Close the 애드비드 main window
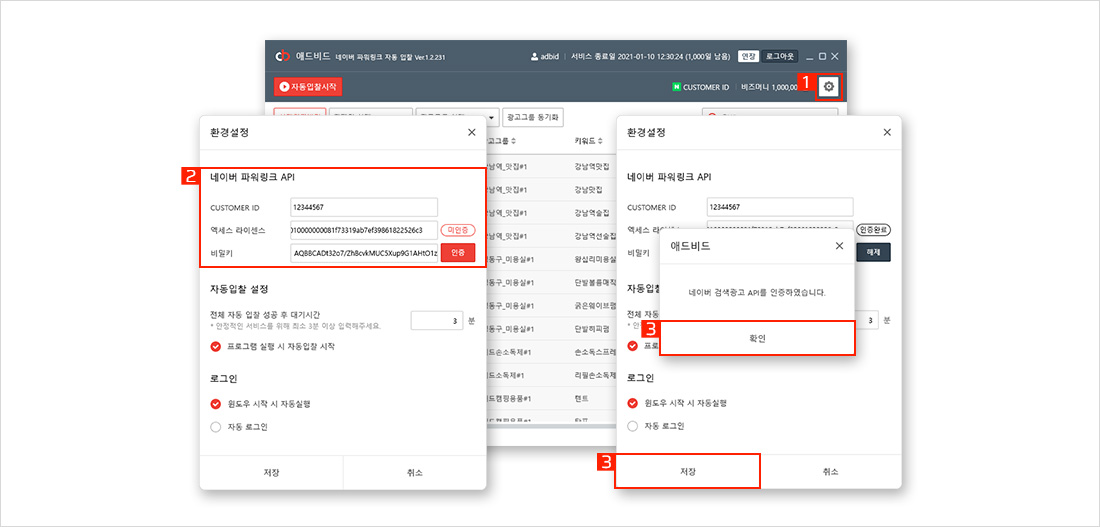The width and height of the screenshot is (1100, 527). [x=834, y=56]
